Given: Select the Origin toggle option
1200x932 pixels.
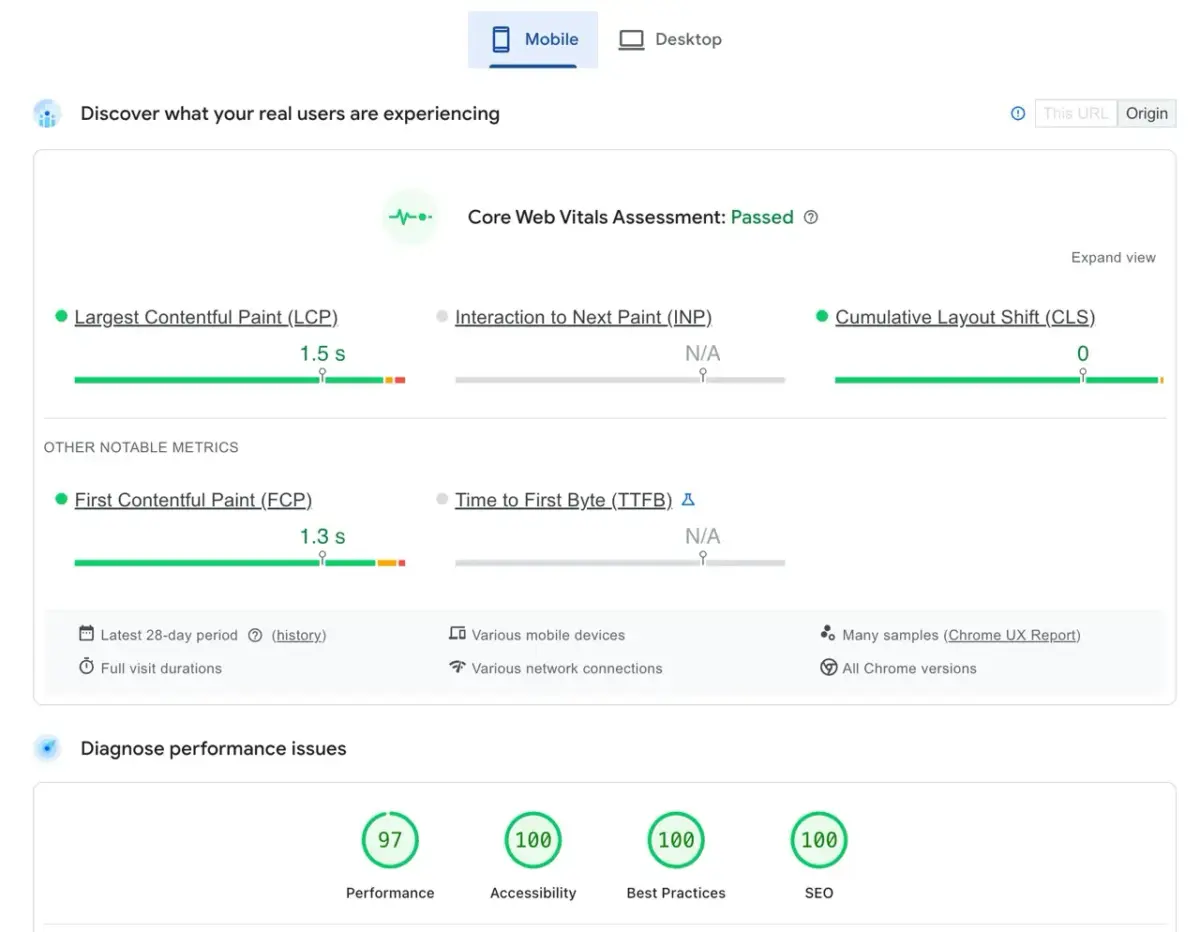Looking at the screenshot, I should [1146, 113].
